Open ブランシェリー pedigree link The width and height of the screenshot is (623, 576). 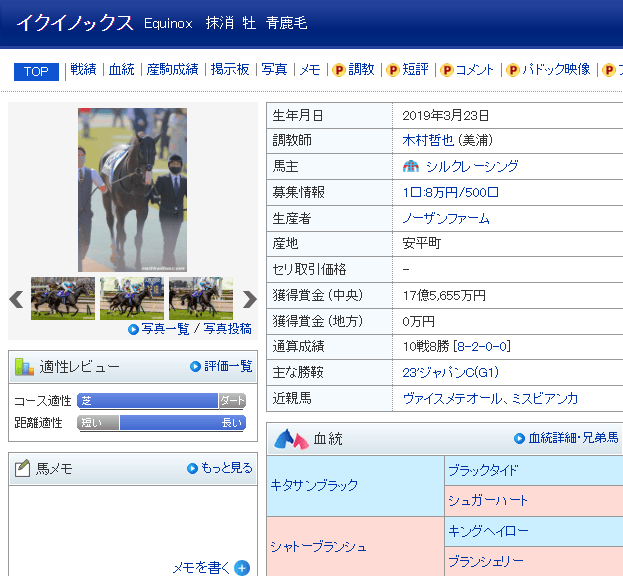click(x=486, y=561)
